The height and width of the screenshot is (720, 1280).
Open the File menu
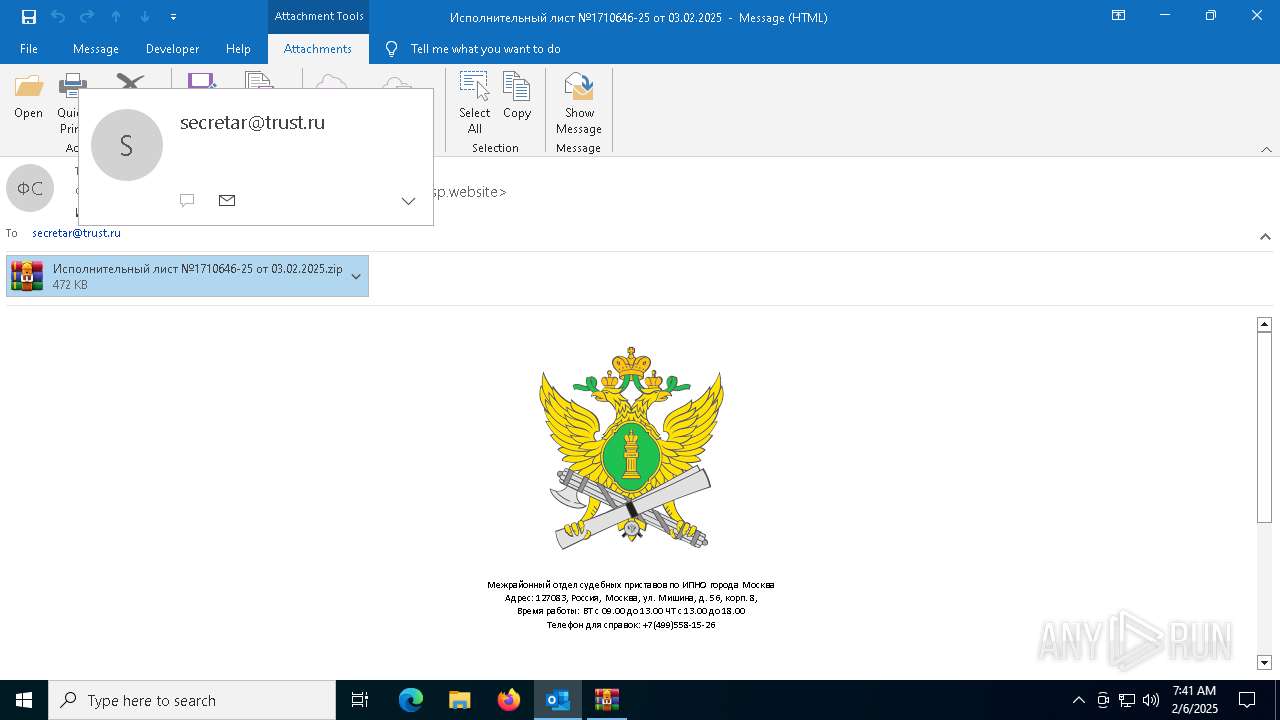point(29,49)
